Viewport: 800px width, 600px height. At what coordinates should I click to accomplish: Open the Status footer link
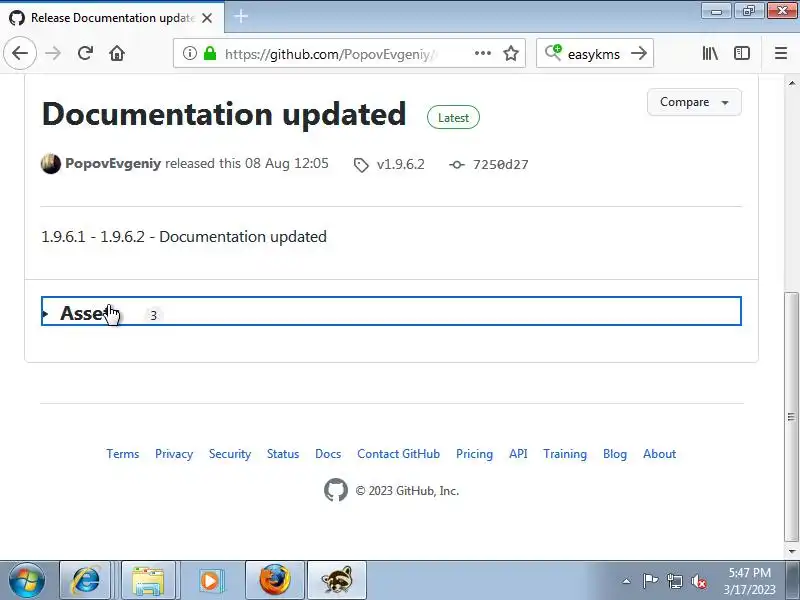tap(283, 454)
